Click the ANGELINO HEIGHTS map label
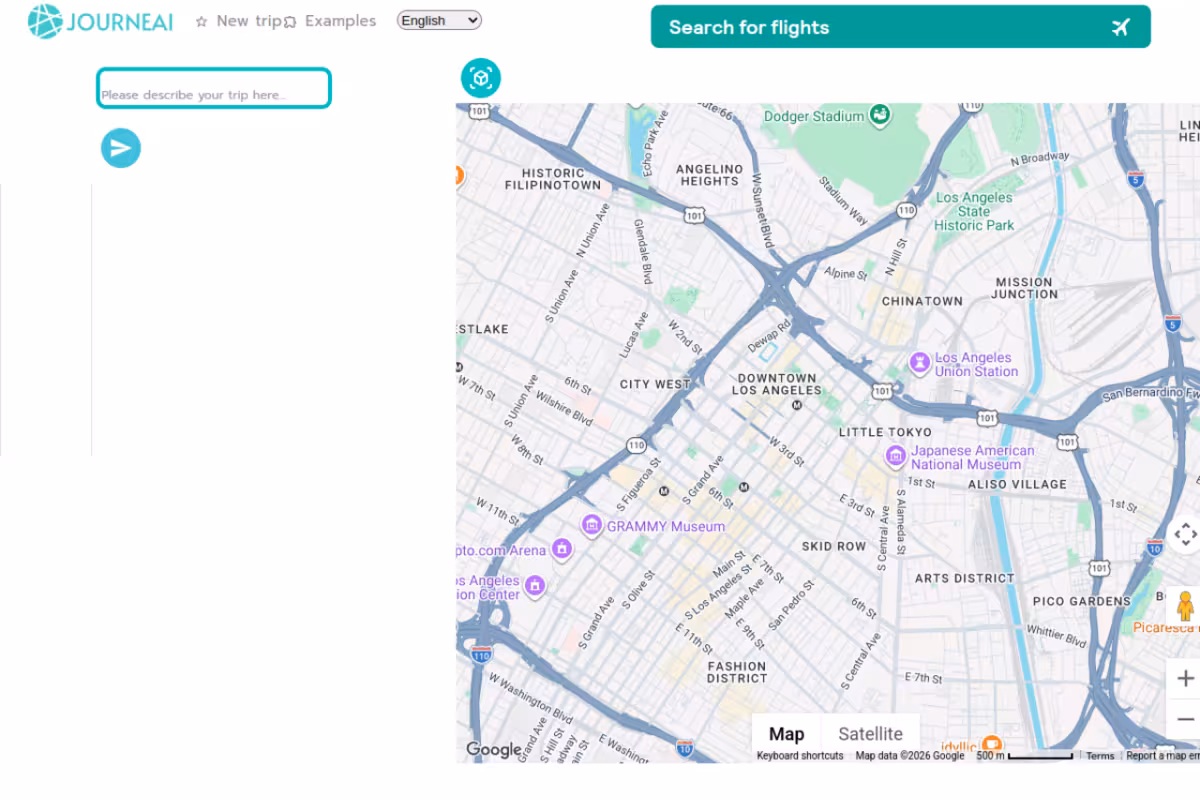Screen dimensions: 1200x800 (709, 175)
